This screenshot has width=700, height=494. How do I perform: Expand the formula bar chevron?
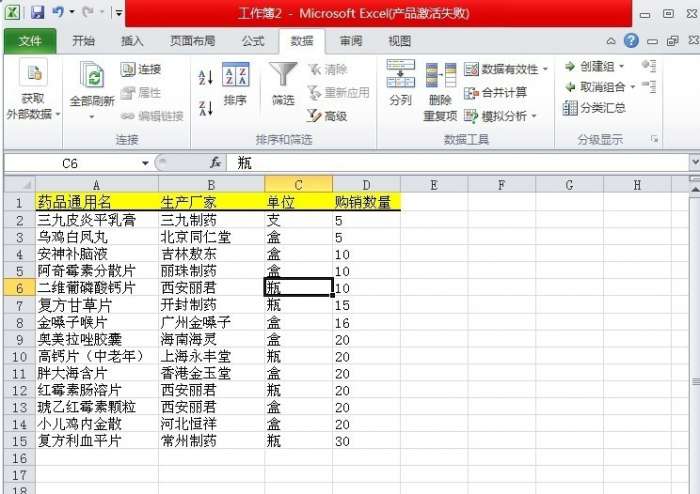[695, 162]
